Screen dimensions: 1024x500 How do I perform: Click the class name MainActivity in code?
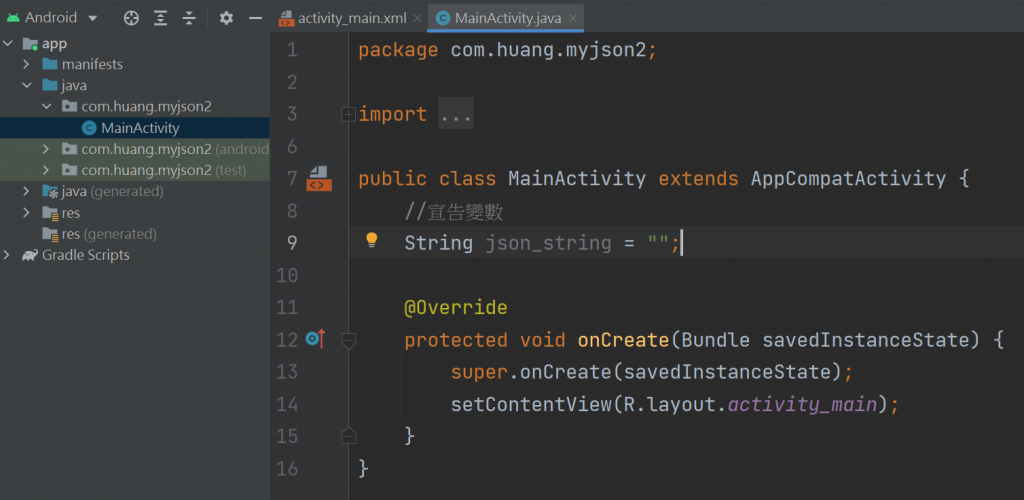click(577, 178)
